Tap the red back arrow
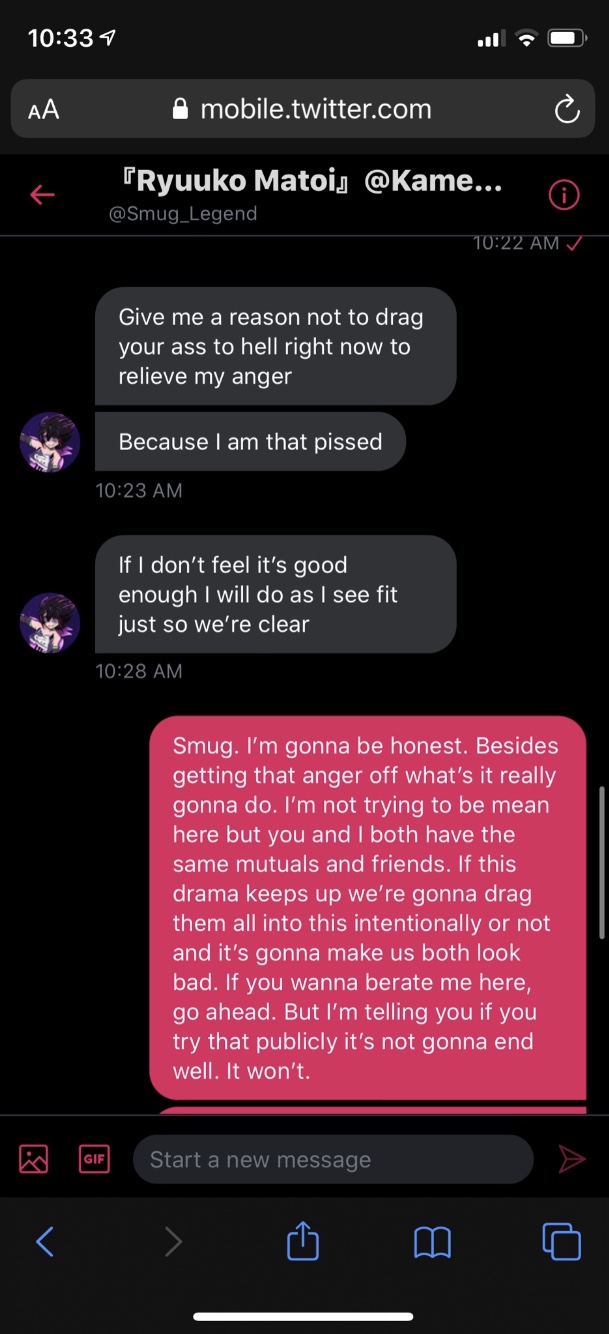 pyautogui.click(x=42, y=195)
